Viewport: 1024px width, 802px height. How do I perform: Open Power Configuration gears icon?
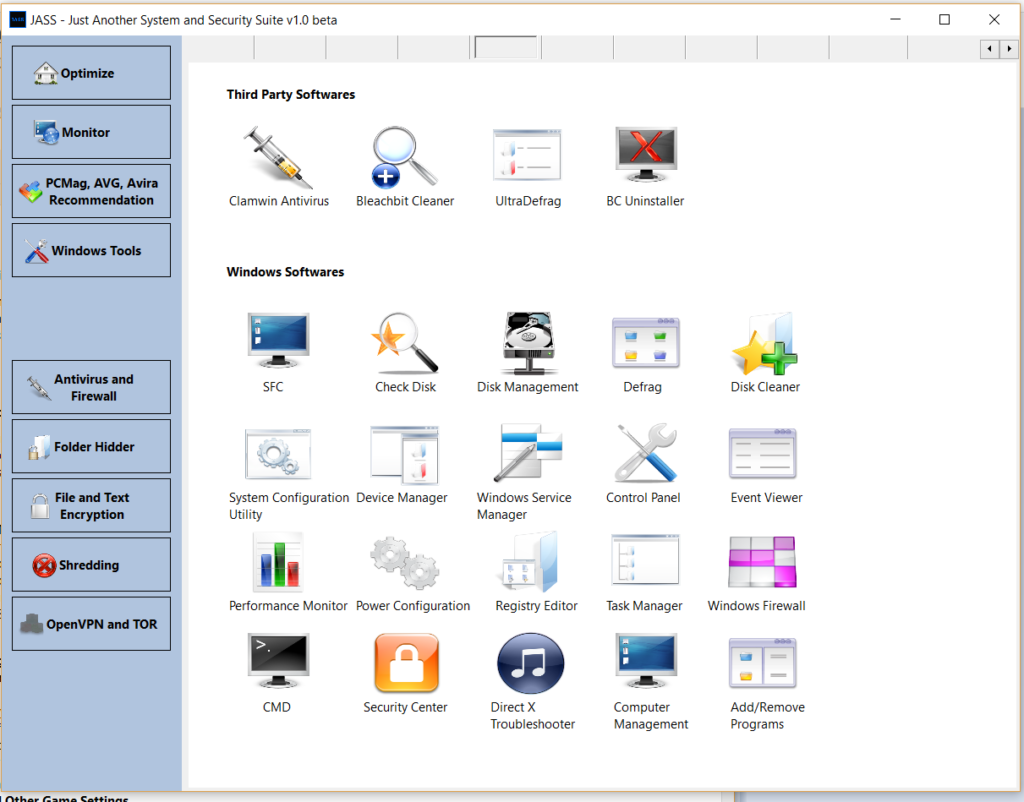pos(404,562)
